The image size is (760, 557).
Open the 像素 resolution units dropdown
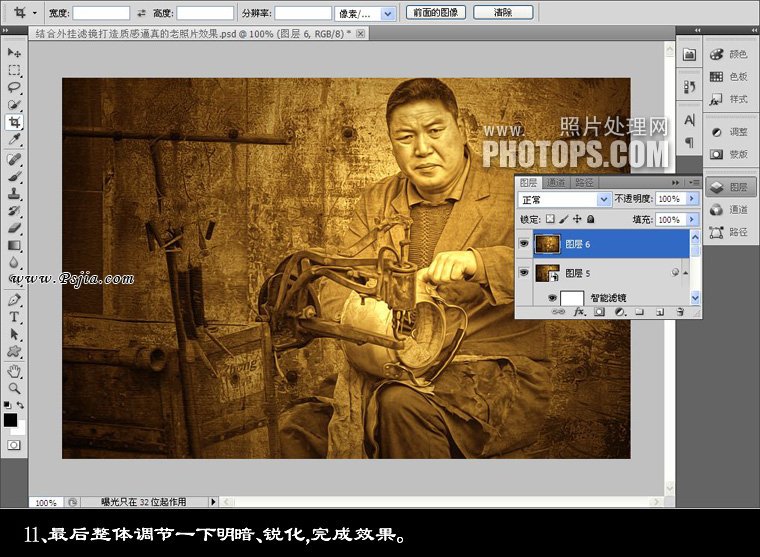[367, 13]
